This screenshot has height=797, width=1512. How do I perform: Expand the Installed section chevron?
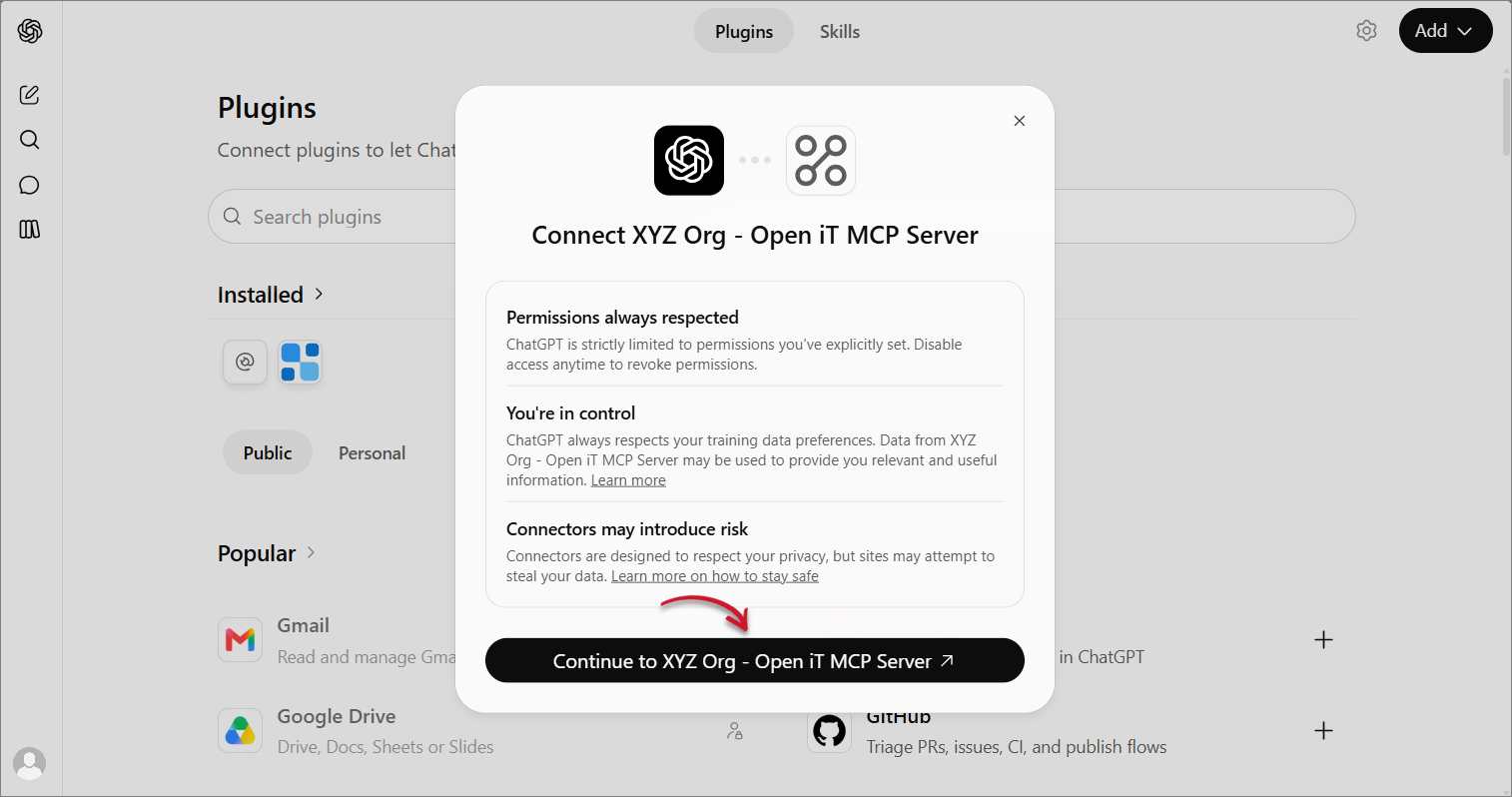[319, 294]
